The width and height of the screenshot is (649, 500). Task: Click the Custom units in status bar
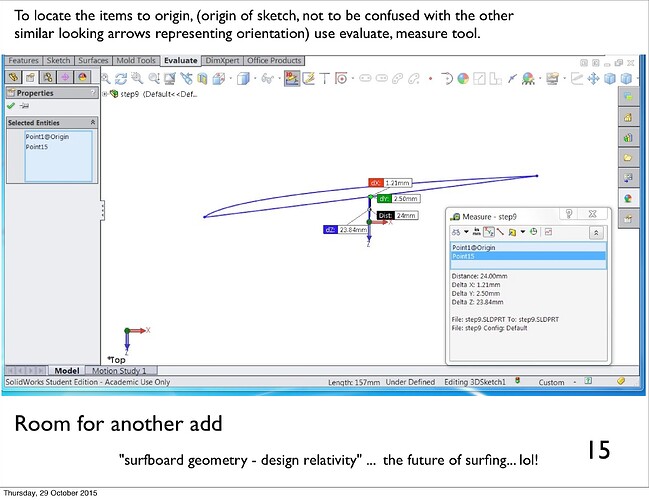551,382
